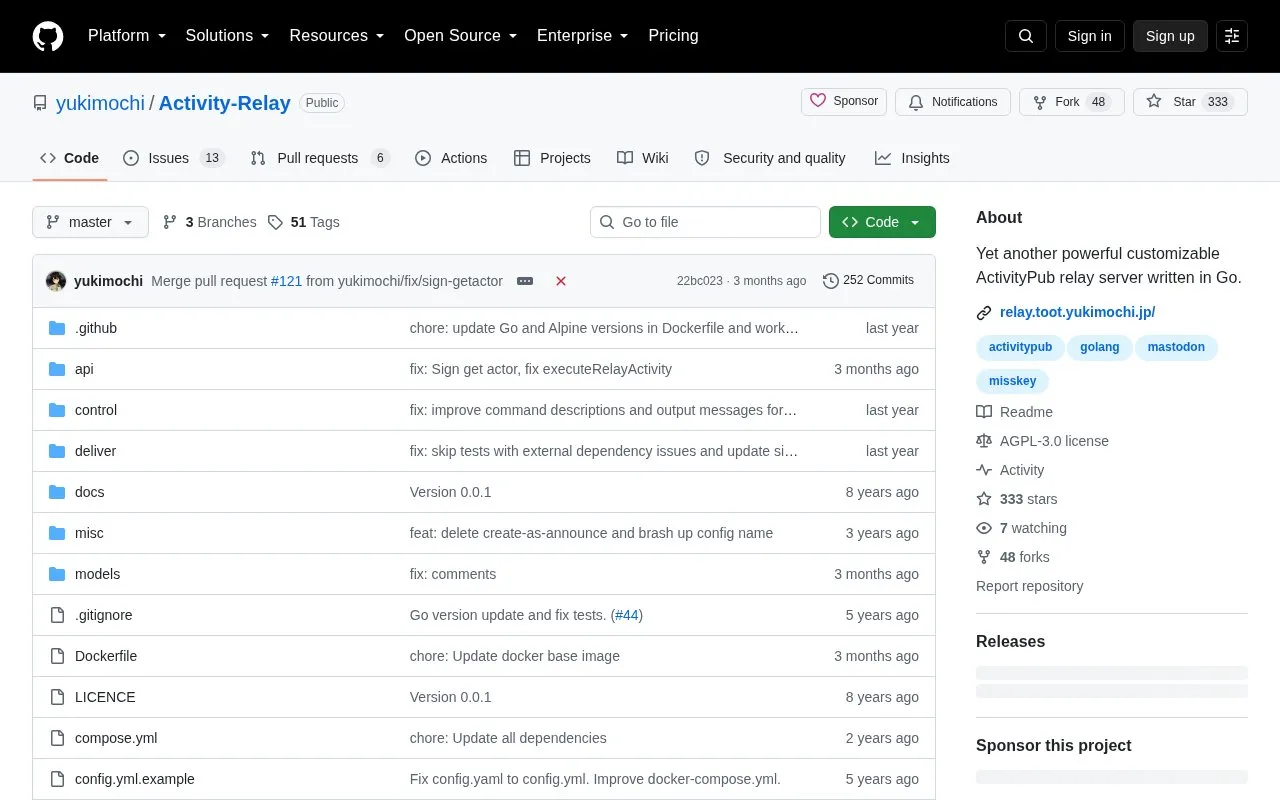Switch to the Issues tab
This screenshot has height=800, width=1280.
(174, 158)
